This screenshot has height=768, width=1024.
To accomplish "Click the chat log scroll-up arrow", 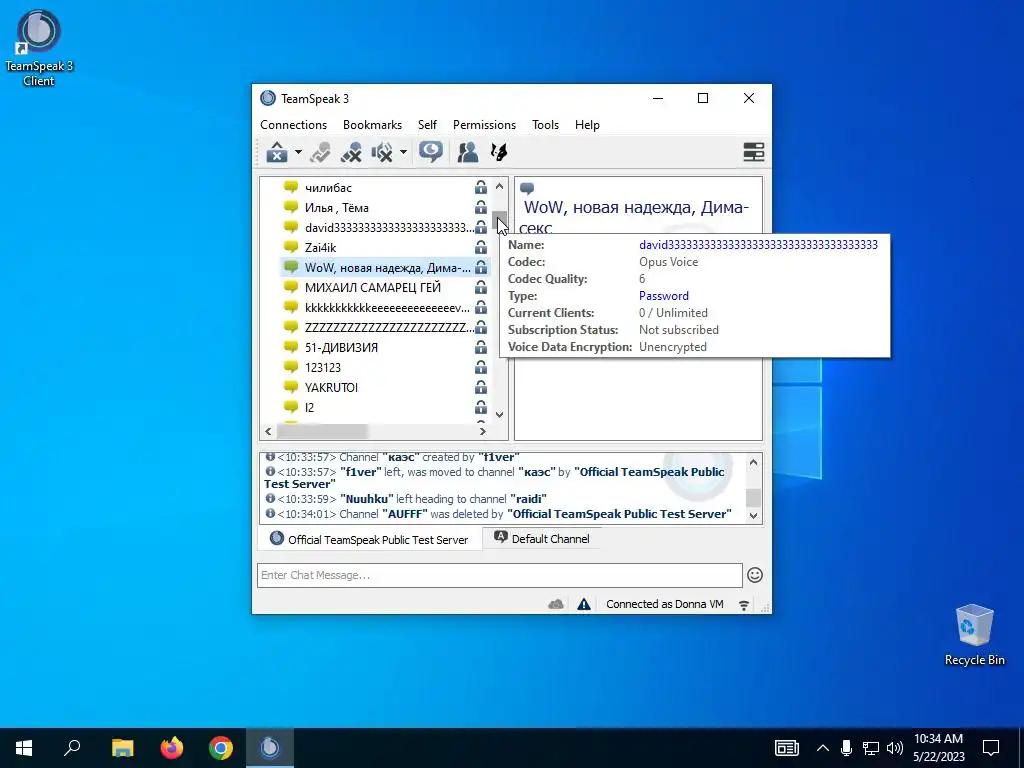I will (x=754, y=462).
